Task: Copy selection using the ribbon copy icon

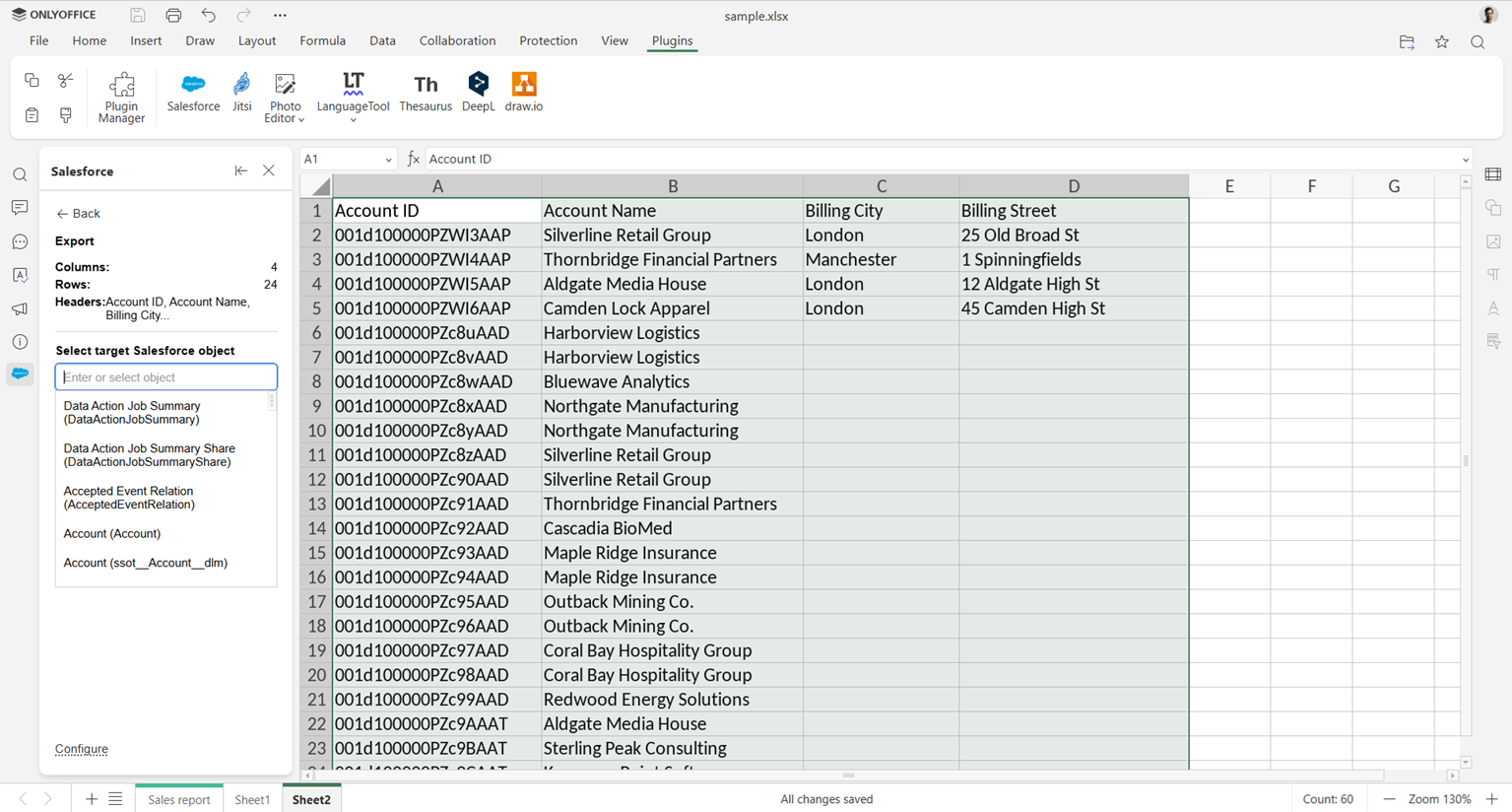Action: tap(32, 80)
